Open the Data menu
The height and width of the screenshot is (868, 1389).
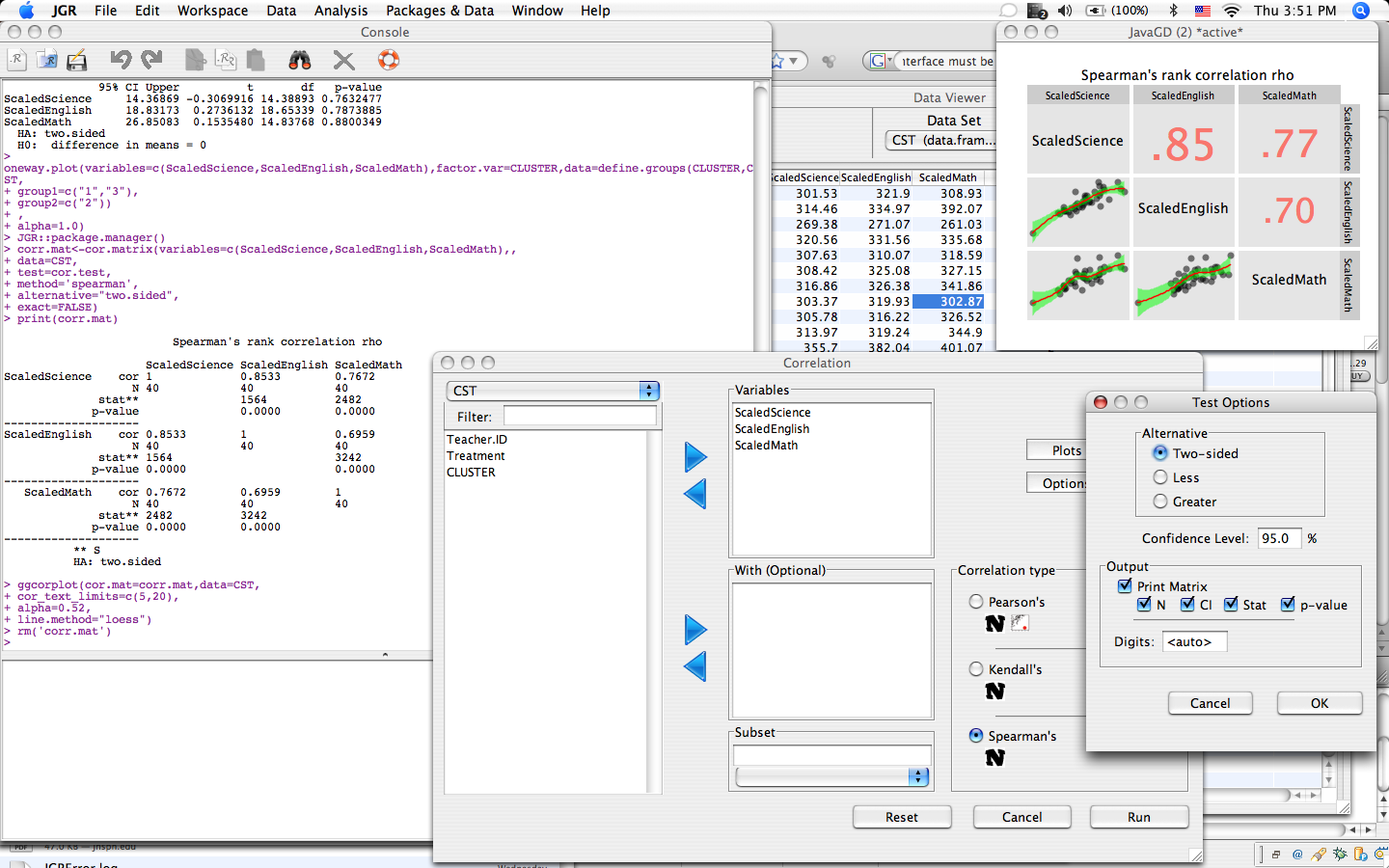coord(281,11)
